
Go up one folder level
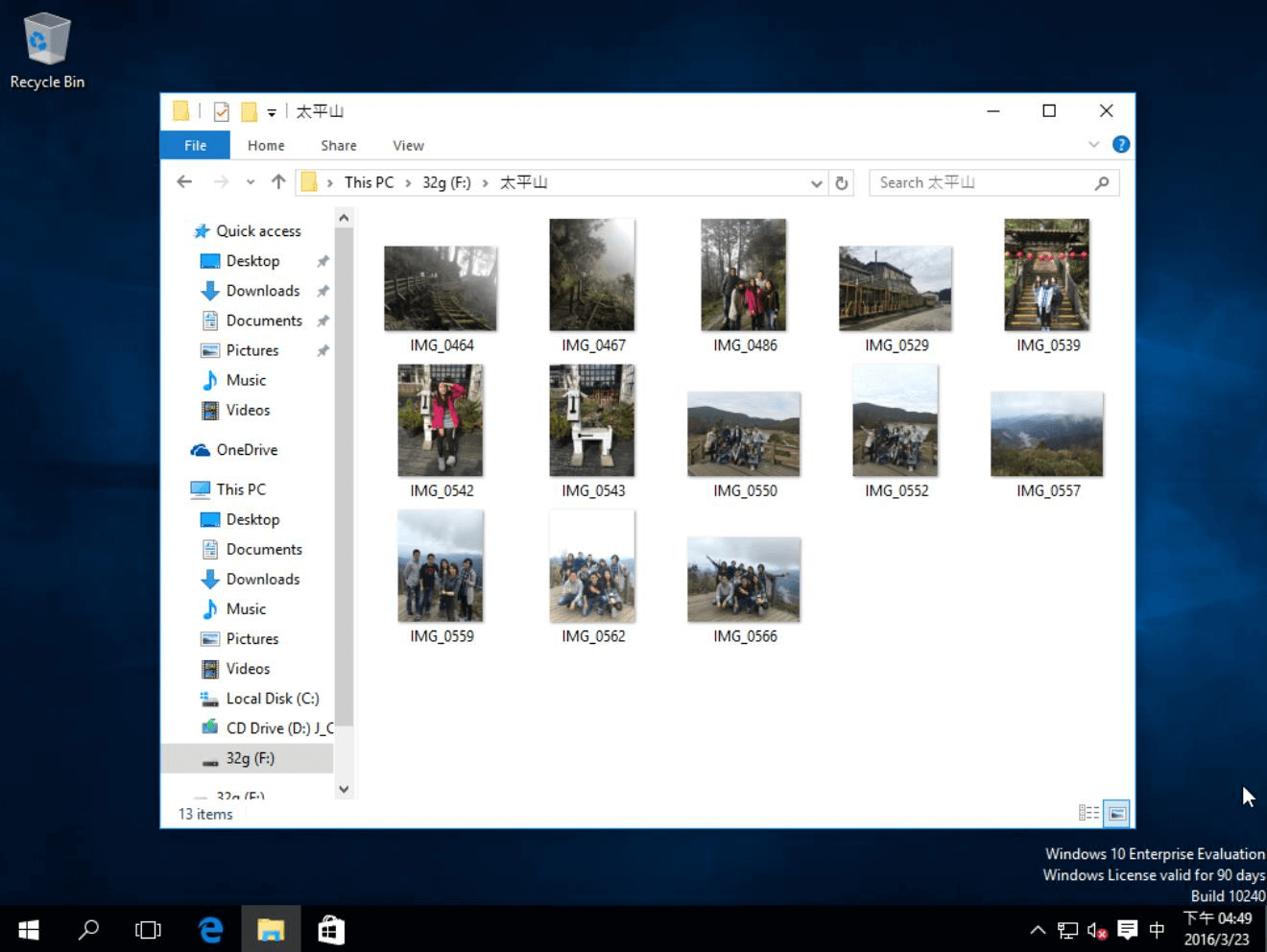[278, 182]
